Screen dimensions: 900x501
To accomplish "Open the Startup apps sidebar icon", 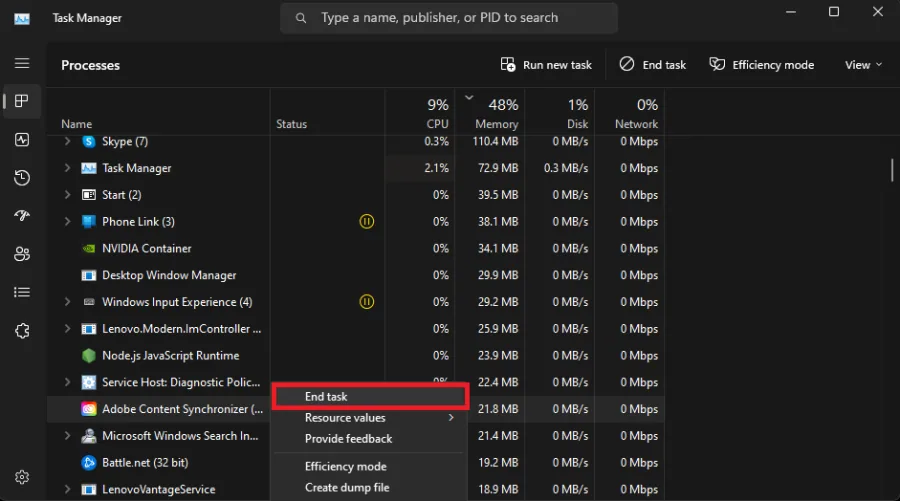I will click(22, 216).
